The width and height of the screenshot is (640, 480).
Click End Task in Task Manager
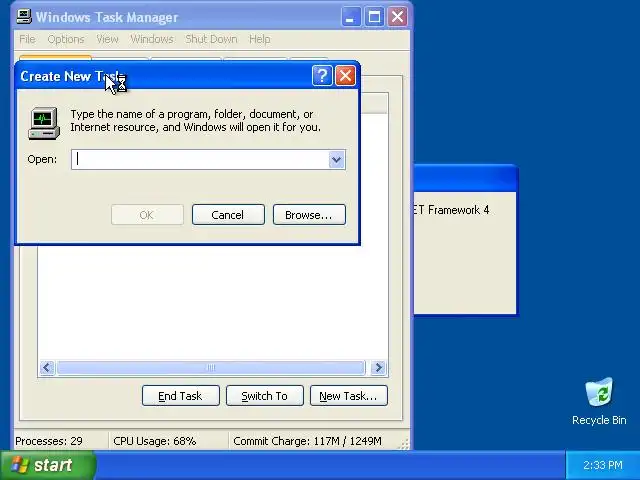click(181, 396)
